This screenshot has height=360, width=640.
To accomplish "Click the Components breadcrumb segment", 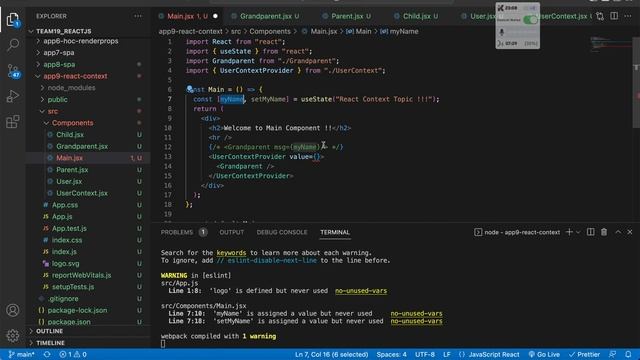I will 270,31.
